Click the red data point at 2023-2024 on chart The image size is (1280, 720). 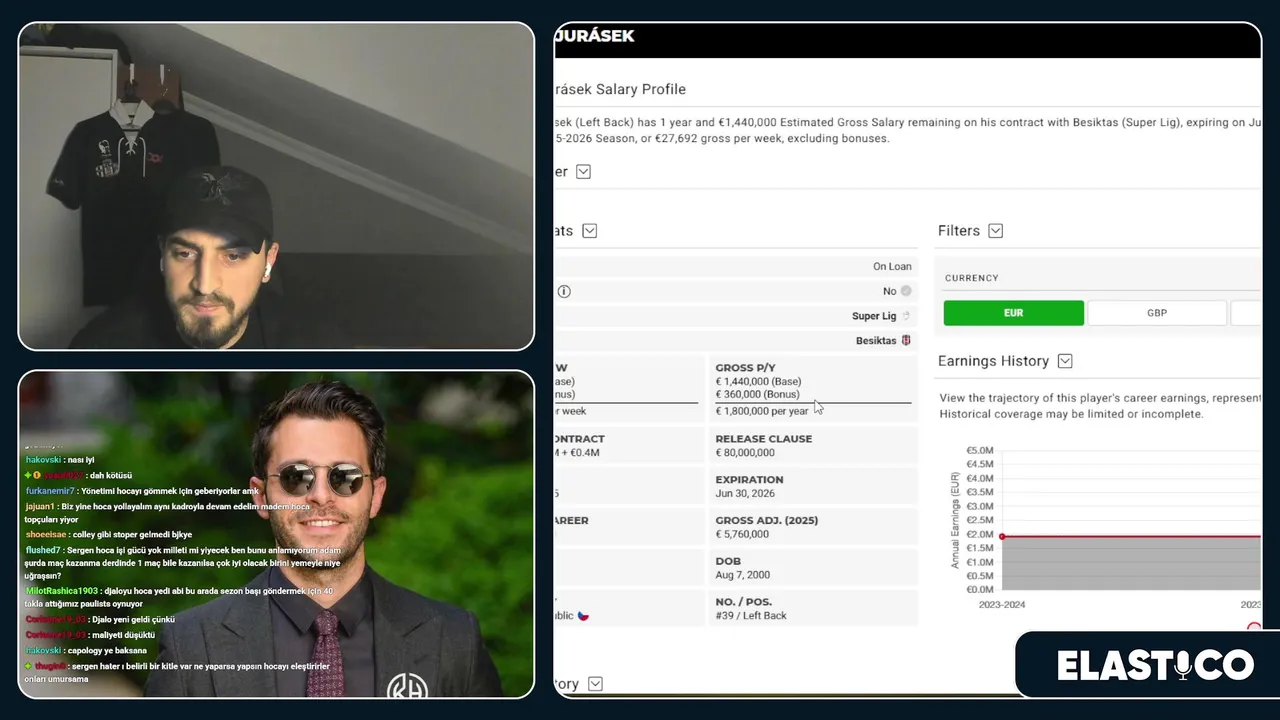1002,537
